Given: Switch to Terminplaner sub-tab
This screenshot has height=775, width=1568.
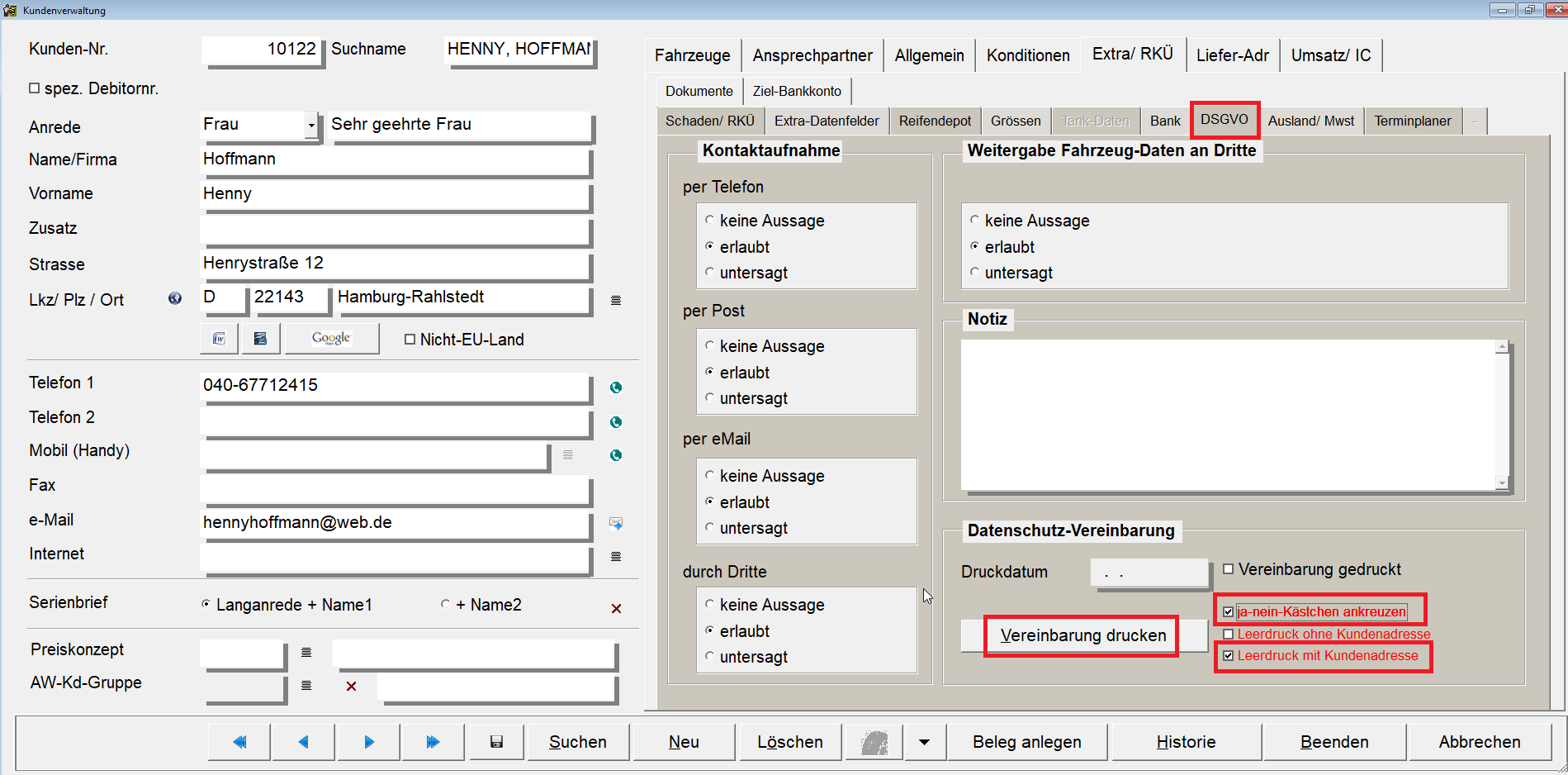Looking at the screenshot, I should pos(1412,121).
